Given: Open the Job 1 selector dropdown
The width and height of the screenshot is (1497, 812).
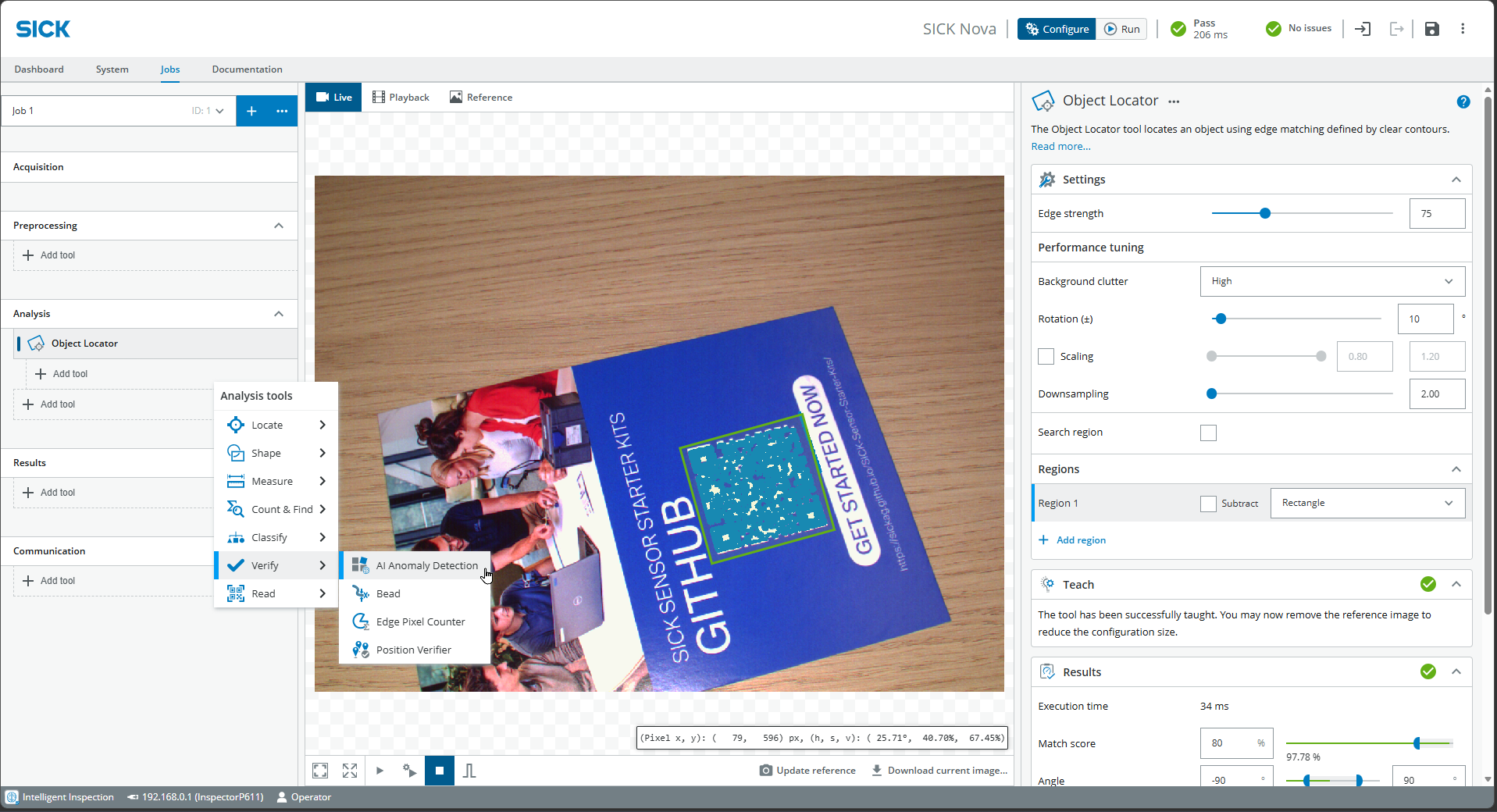Looking at the screenshot, I should [x=119, y=111].
